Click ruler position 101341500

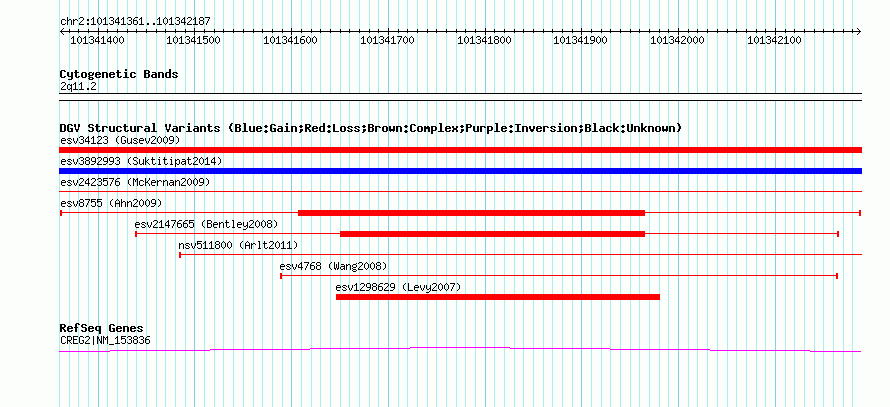(194, 40)
